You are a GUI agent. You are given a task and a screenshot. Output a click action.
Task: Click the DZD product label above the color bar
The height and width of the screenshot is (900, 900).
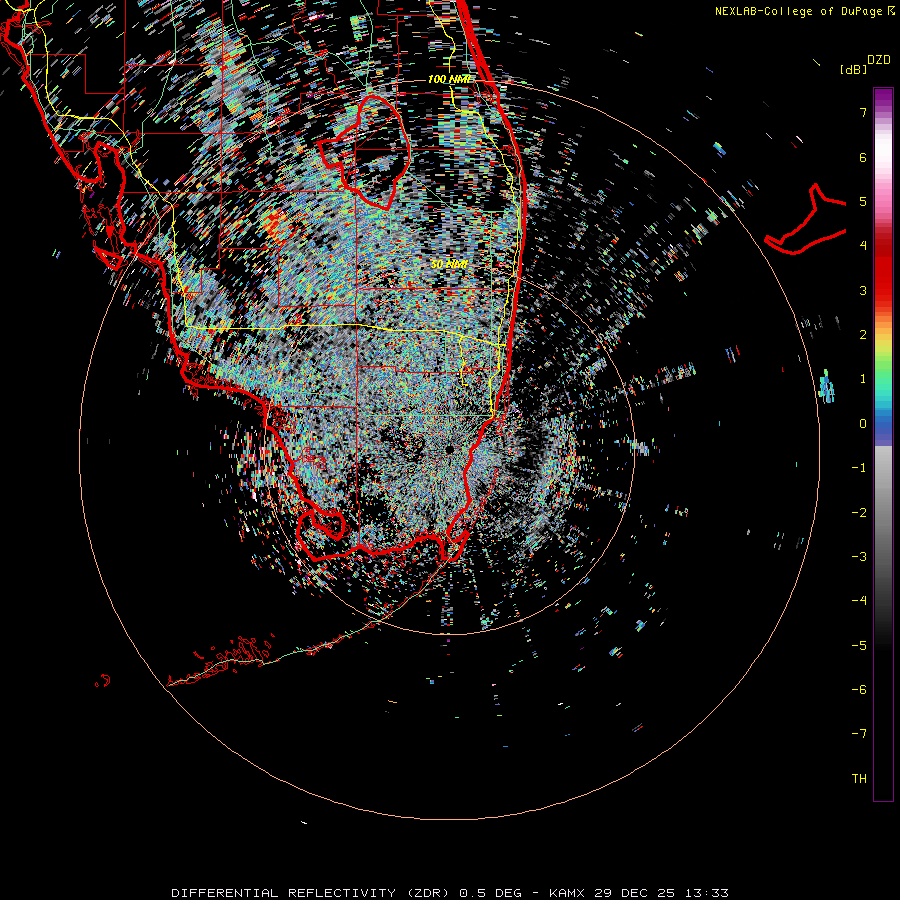(879, 60)
